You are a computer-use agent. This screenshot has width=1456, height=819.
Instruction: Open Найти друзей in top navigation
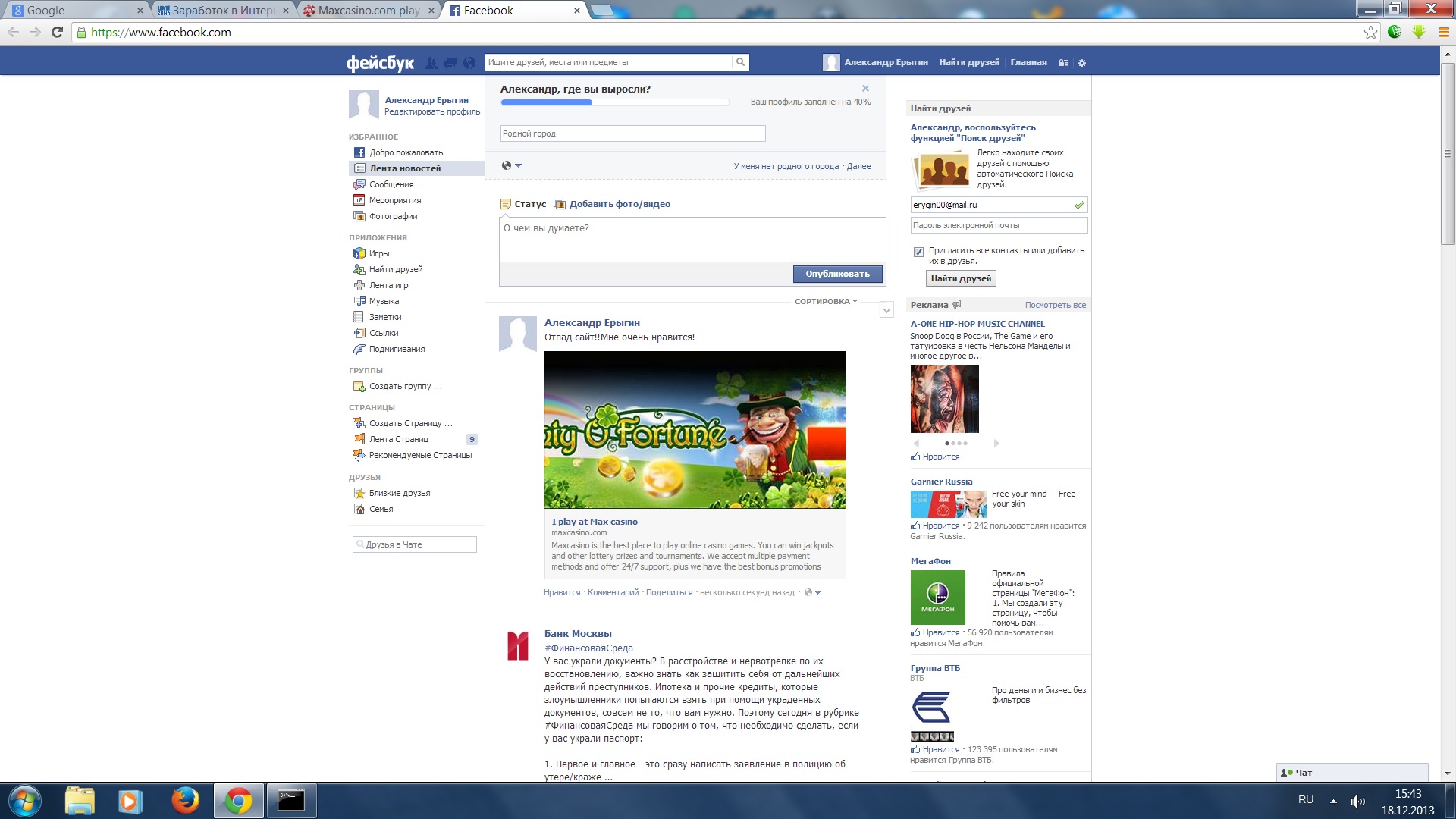(969, 62)
